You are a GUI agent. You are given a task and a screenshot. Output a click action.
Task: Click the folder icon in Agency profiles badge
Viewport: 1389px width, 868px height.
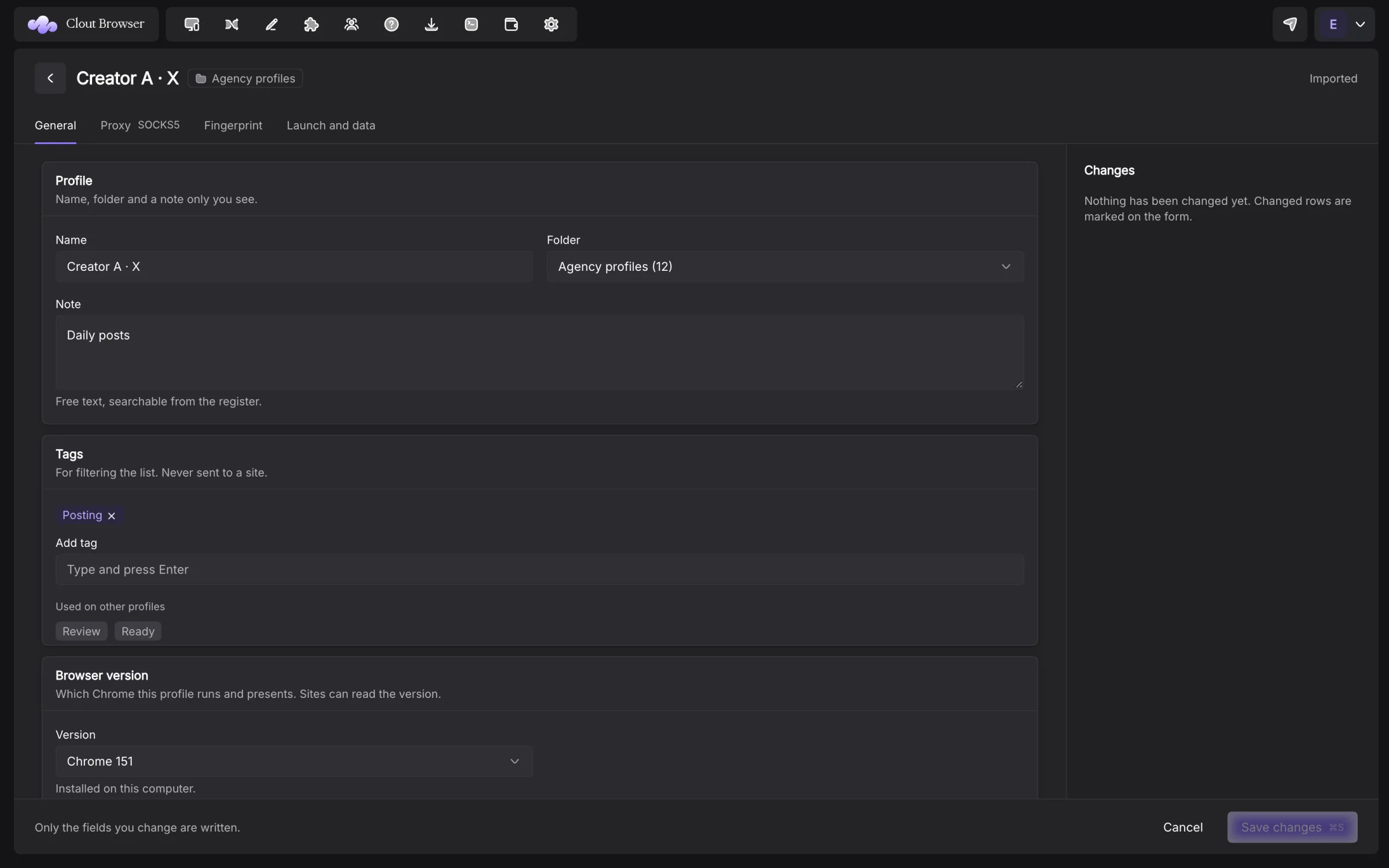(x=200, y=79)
